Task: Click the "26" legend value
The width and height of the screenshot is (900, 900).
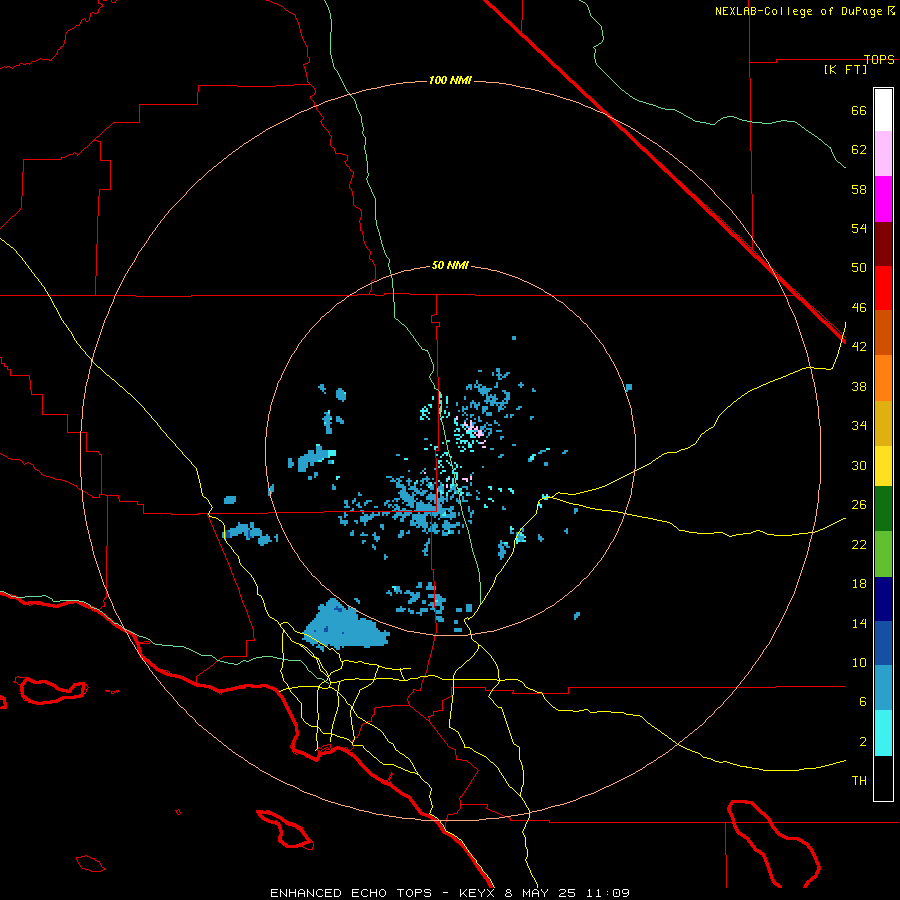Action: [x=859, y=505]
